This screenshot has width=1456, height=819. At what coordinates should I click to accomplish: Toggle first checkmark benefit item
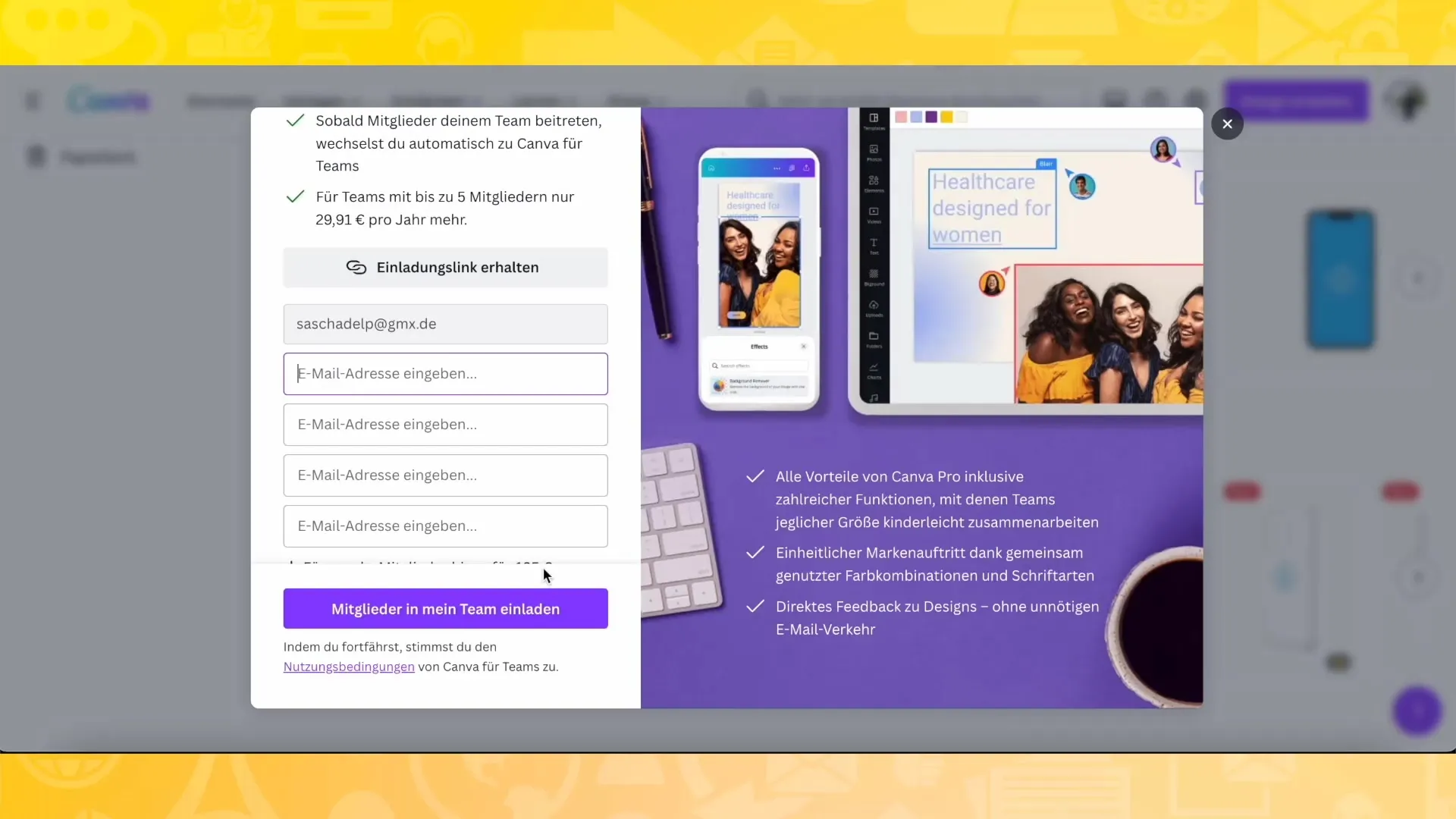click(x=296, y=120)
